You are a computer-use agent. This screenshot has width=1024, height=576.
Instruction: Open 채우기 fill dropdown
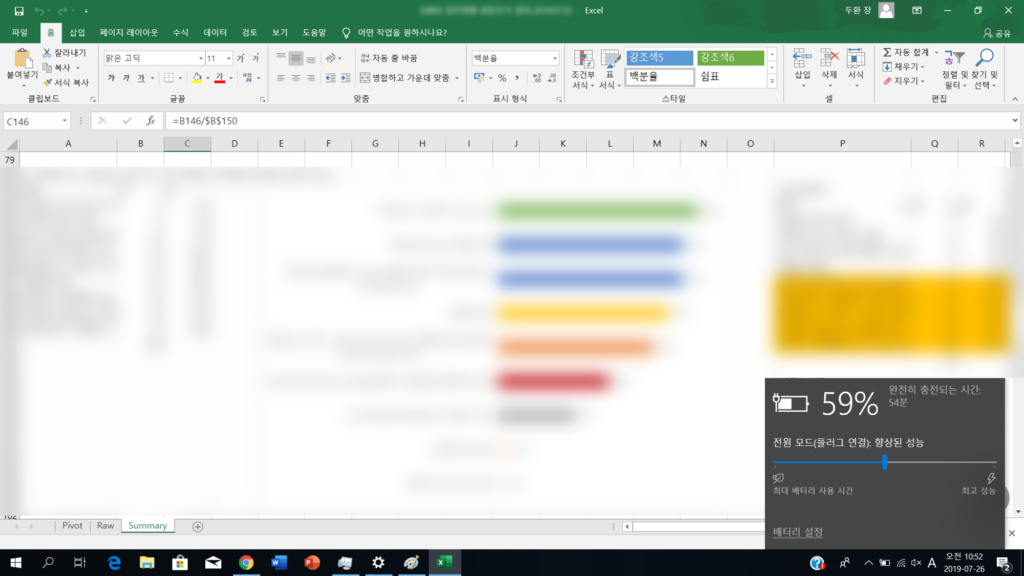904,67
